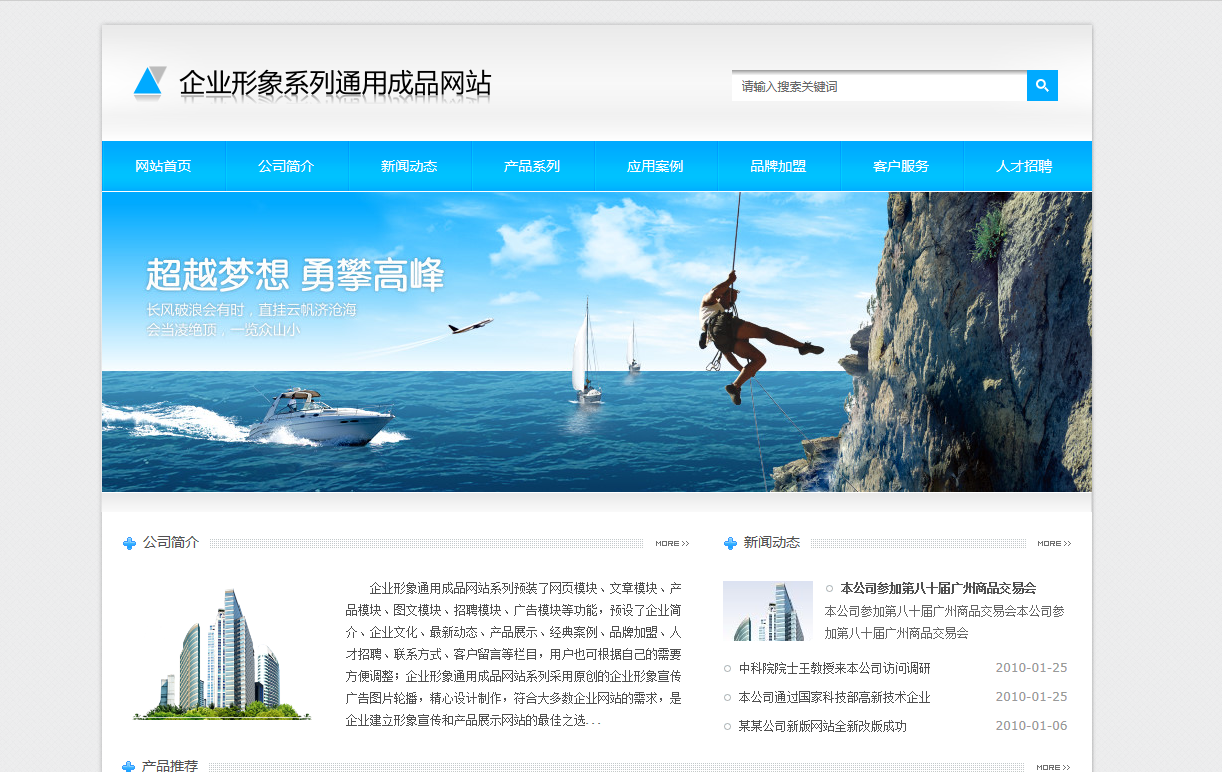Click the blue triangle site logo
The image size is (1222, 772).
pyautogui.click(x=149, y=82)
